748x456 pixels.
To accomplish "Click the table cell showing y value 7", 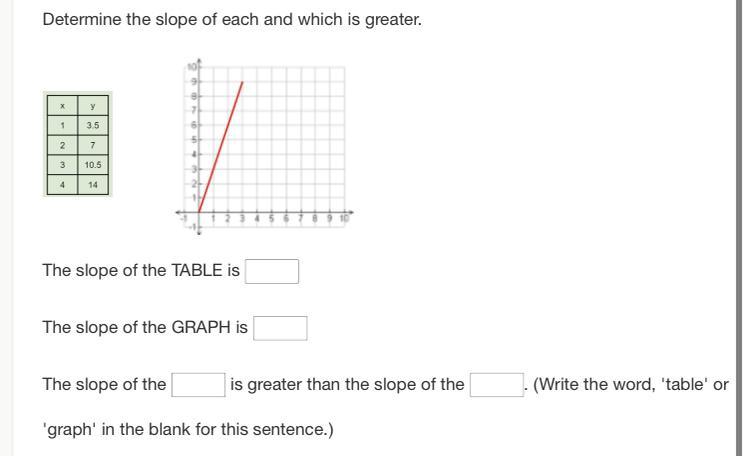I will point(93,145).
